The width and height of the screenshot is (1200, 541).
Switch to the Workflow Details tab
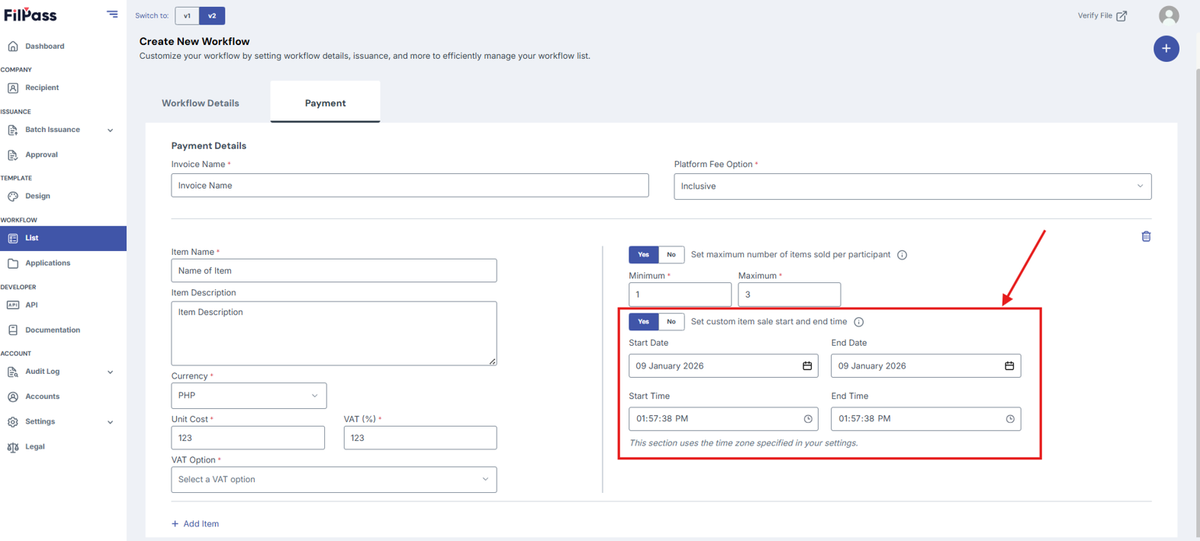click(x=200, y=103)
